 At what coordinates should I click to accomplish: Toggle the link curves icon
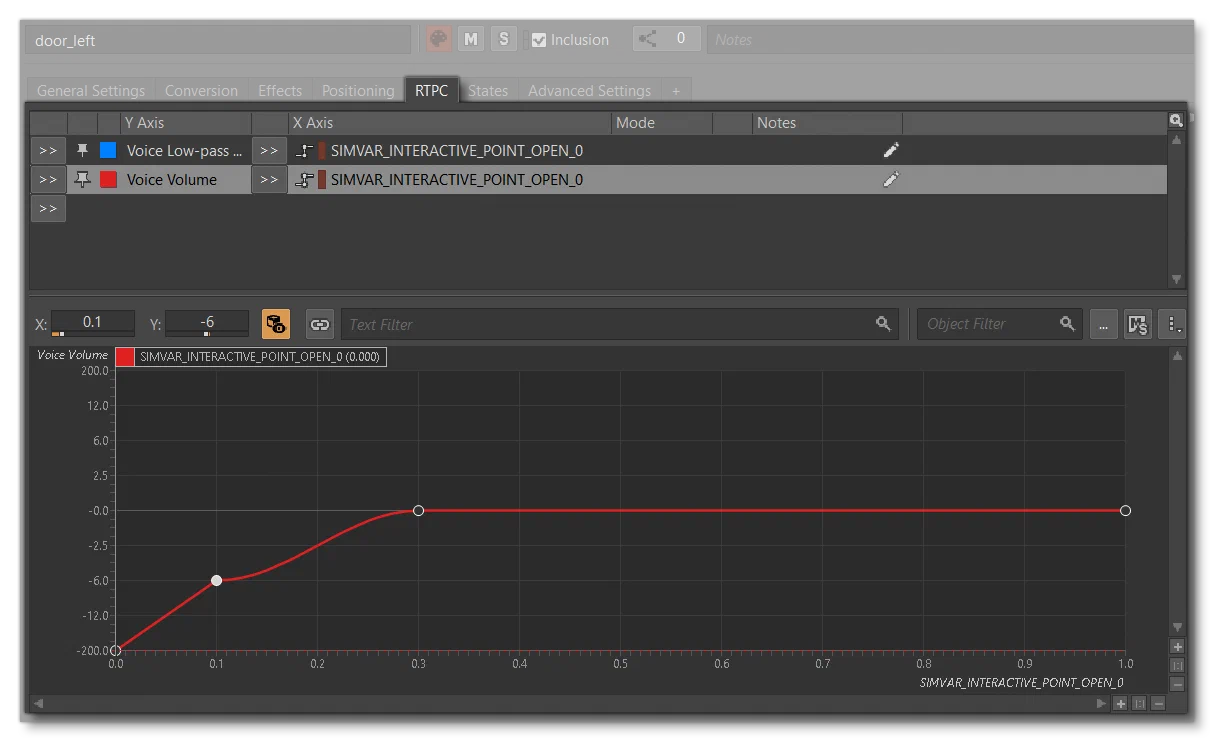pyautogui.click(x=320, y=324)
